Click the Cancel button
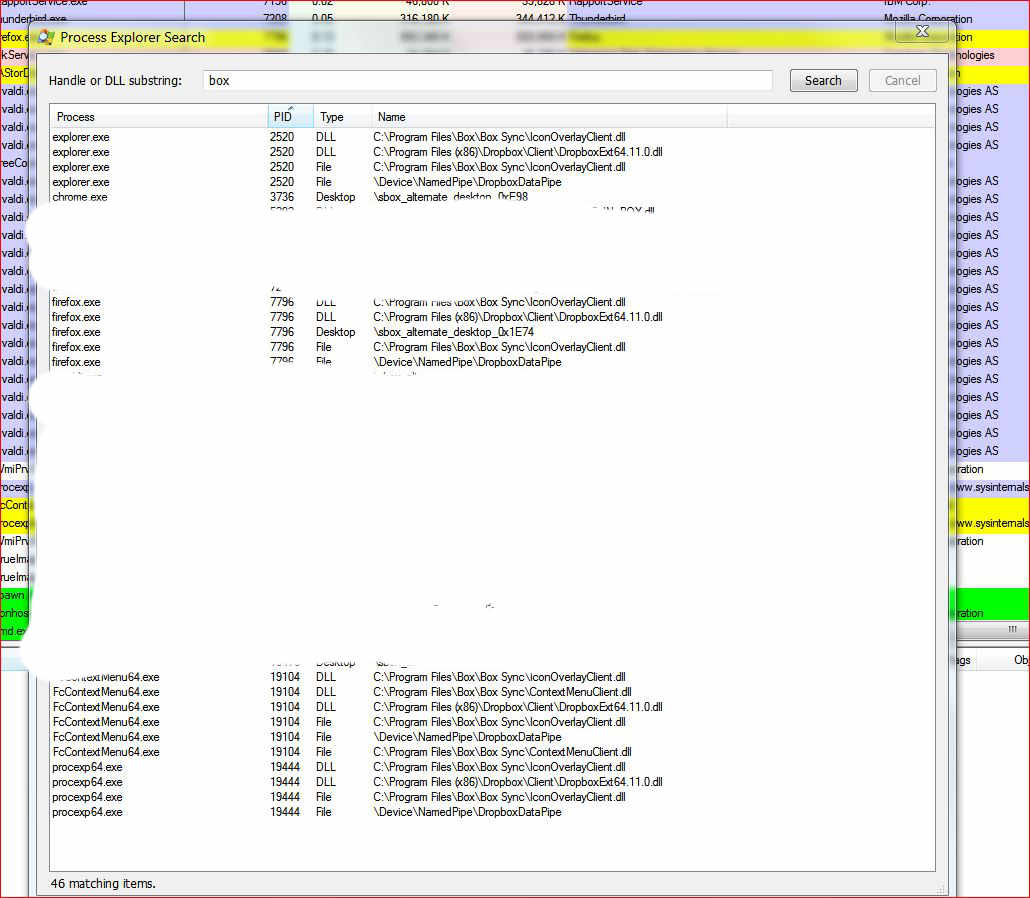 [x=902, y=80]
